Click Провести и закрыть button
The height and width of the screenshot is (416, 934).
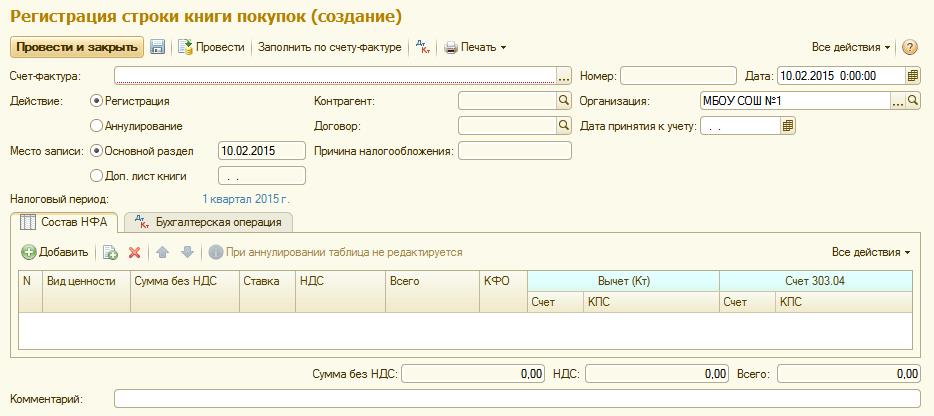pyautogui.click(x=77, y=47)
